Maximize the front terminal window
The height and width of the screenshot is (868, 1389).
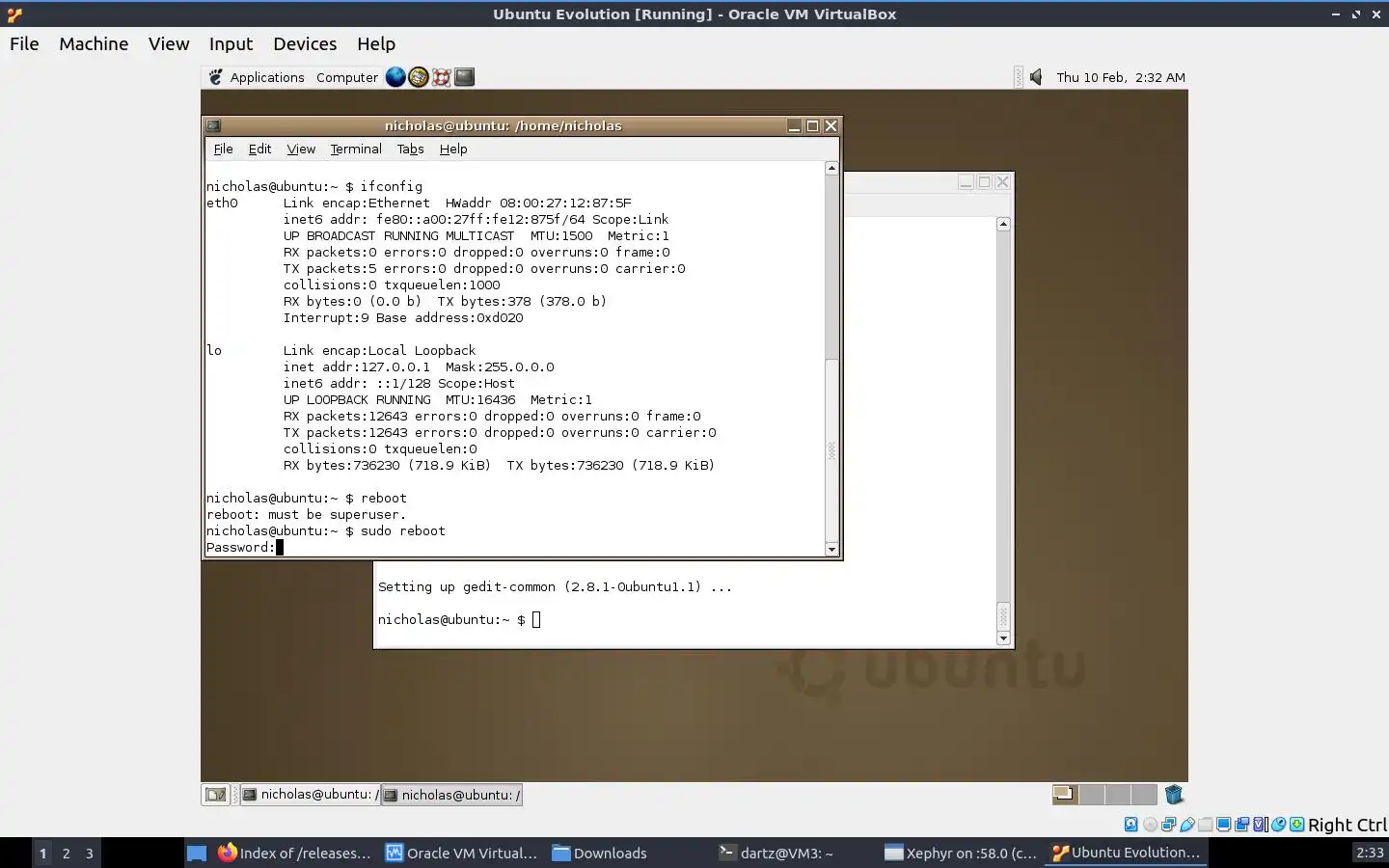click(x=812, y=125)
